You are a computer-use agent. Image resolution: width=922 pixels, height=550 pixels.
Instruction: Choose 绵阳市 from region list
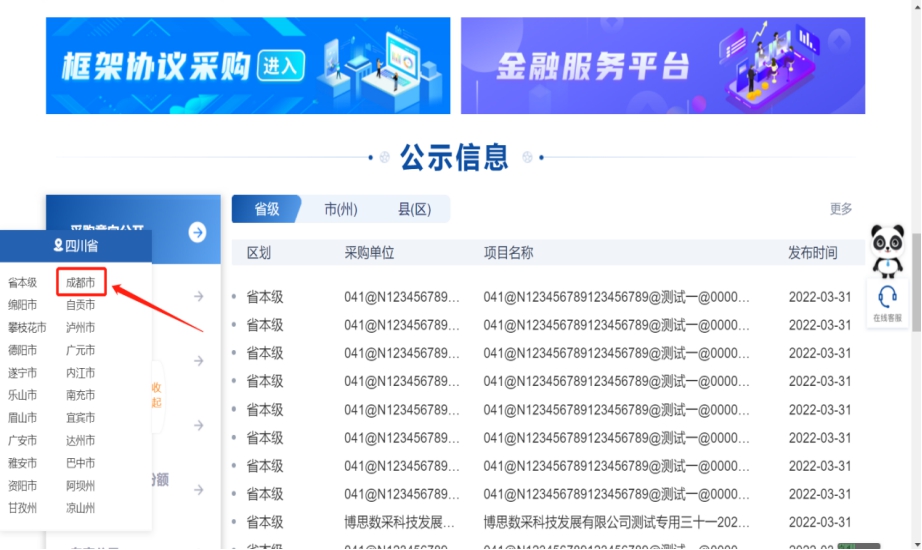22,305
